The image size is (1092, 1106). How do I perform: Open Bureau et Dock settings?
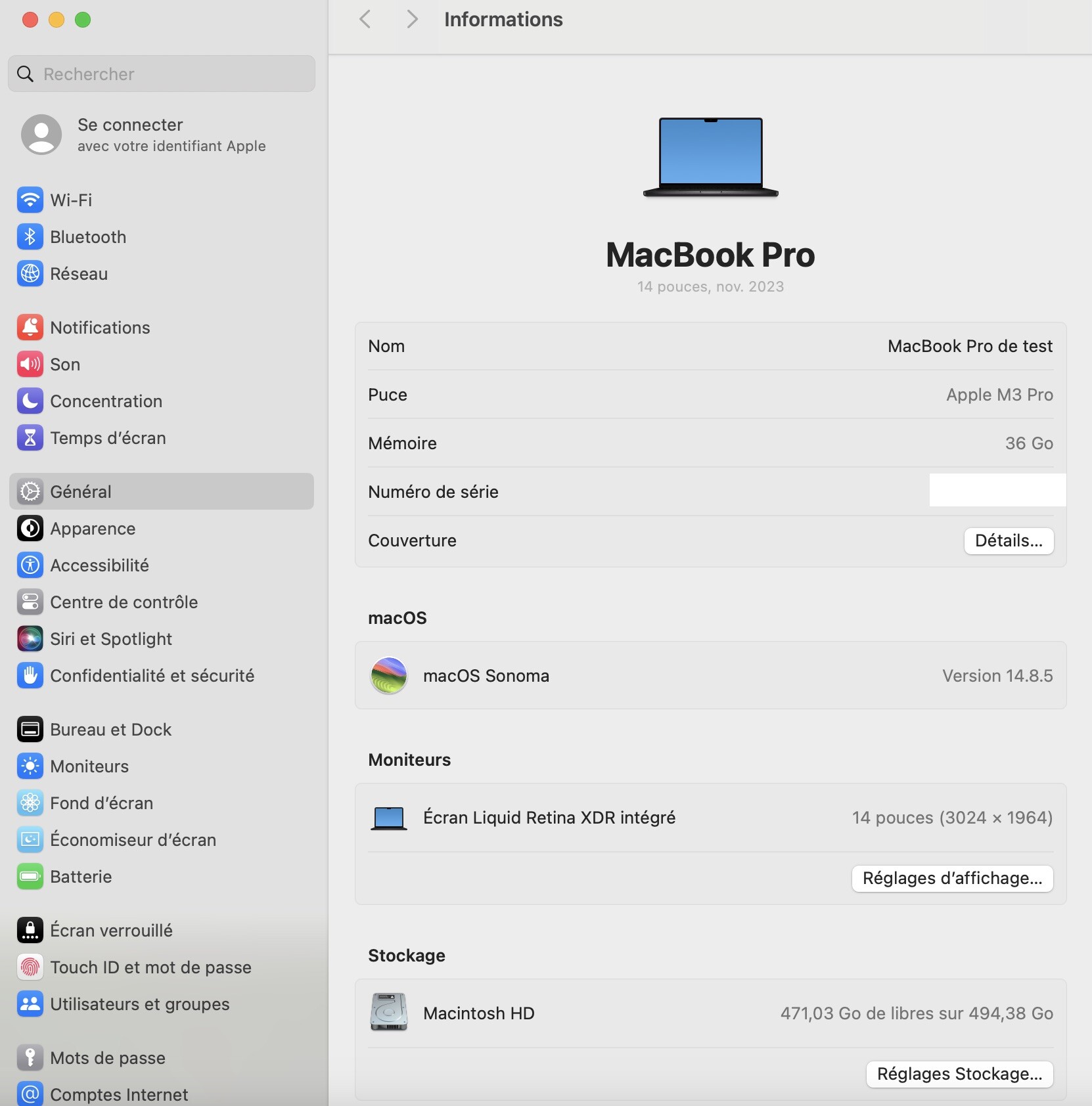click(x=110, y=729)
